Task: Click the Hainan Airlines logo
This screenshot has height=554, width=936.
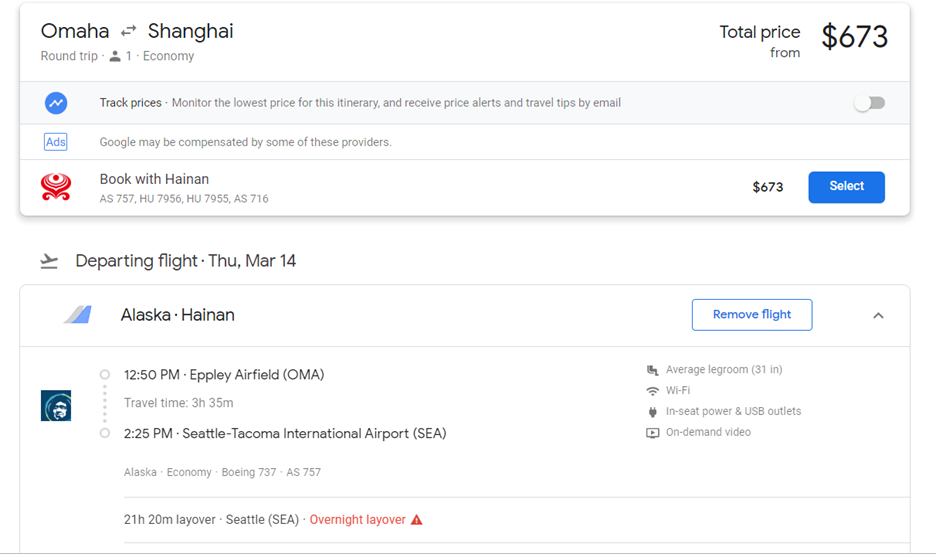Action: coord(56,187)
